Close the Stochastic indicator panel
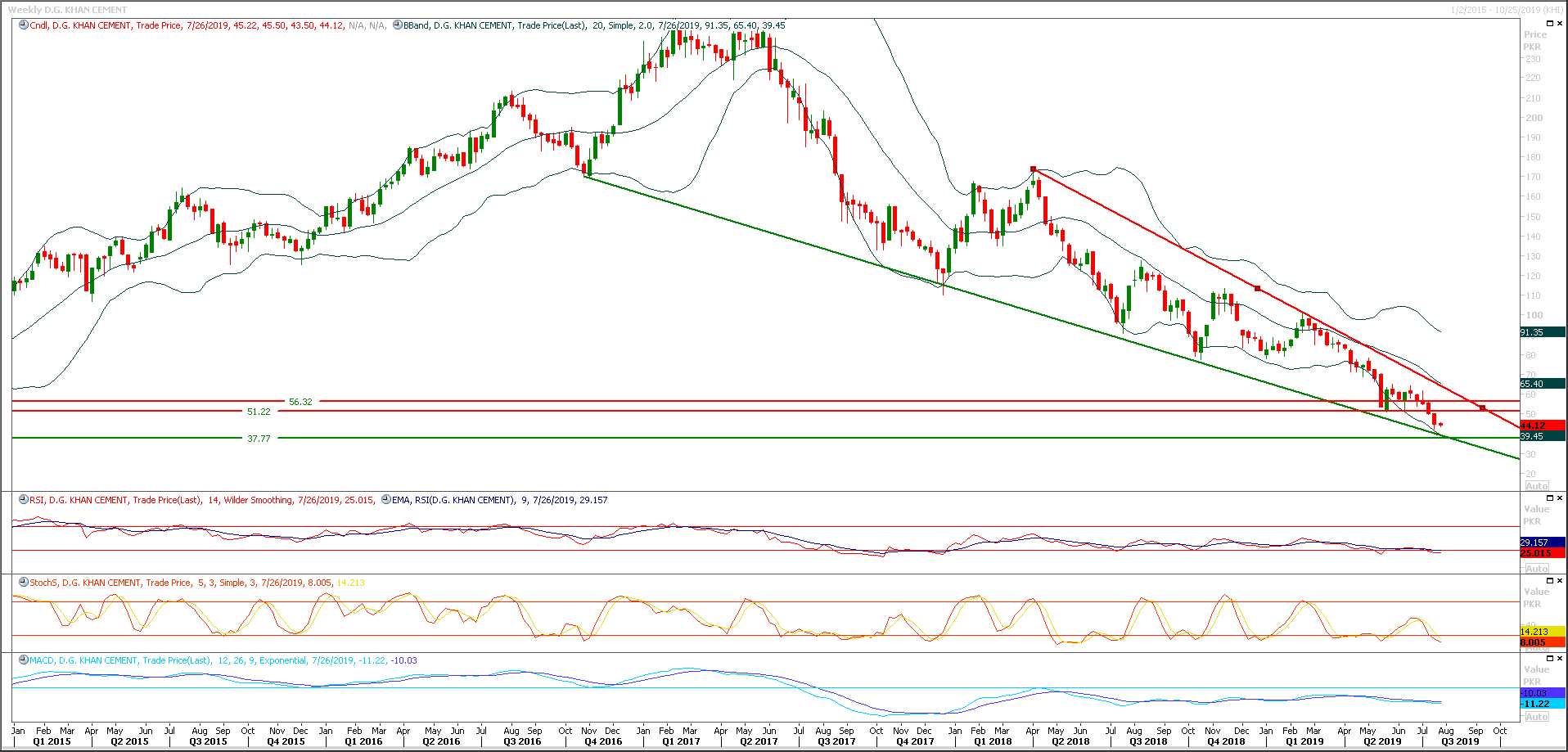This screenshot has width=1568, height=752. tap(1559, 581)
